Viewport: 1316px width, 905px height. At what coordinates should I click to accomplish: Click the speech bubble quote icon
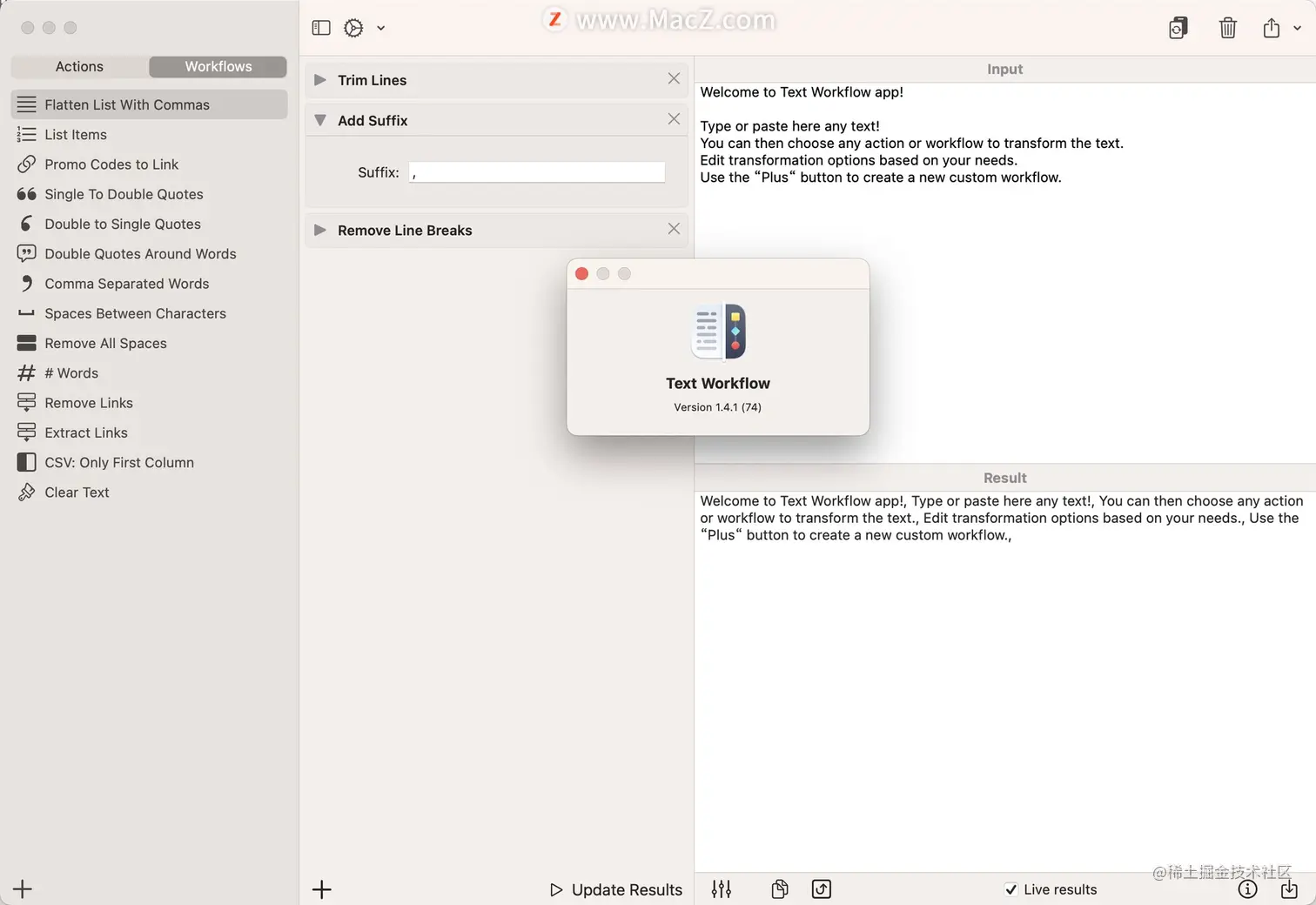pyautogui.click(x=27, y=254)
